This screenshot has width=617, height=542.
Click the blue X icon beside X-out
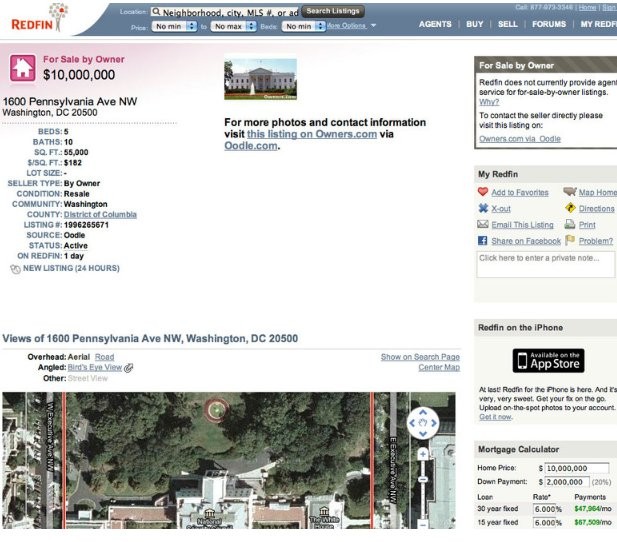483,208
